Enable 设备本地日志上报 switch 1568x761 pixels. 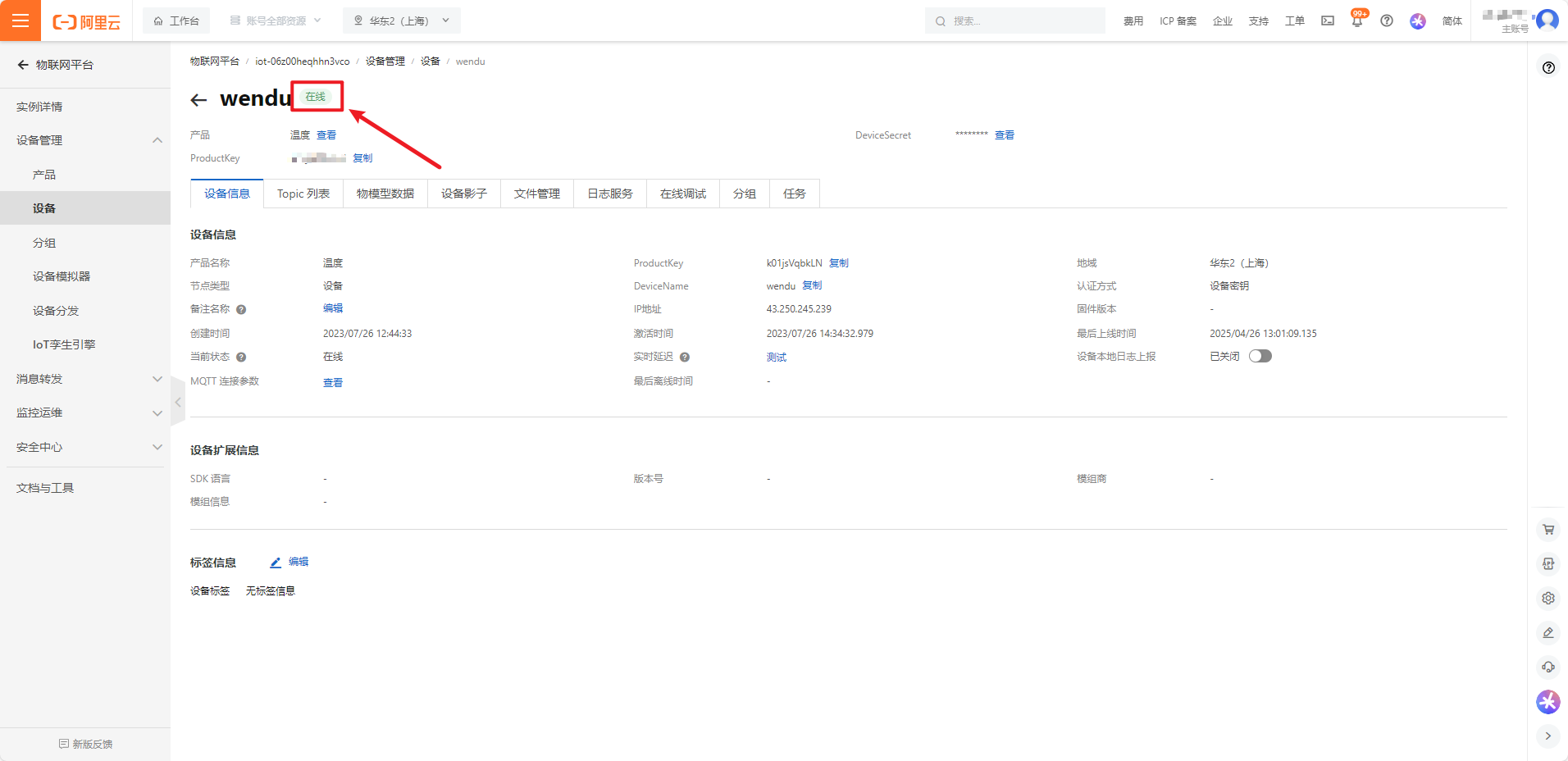pyautogui.click(x=1260, y=356)
